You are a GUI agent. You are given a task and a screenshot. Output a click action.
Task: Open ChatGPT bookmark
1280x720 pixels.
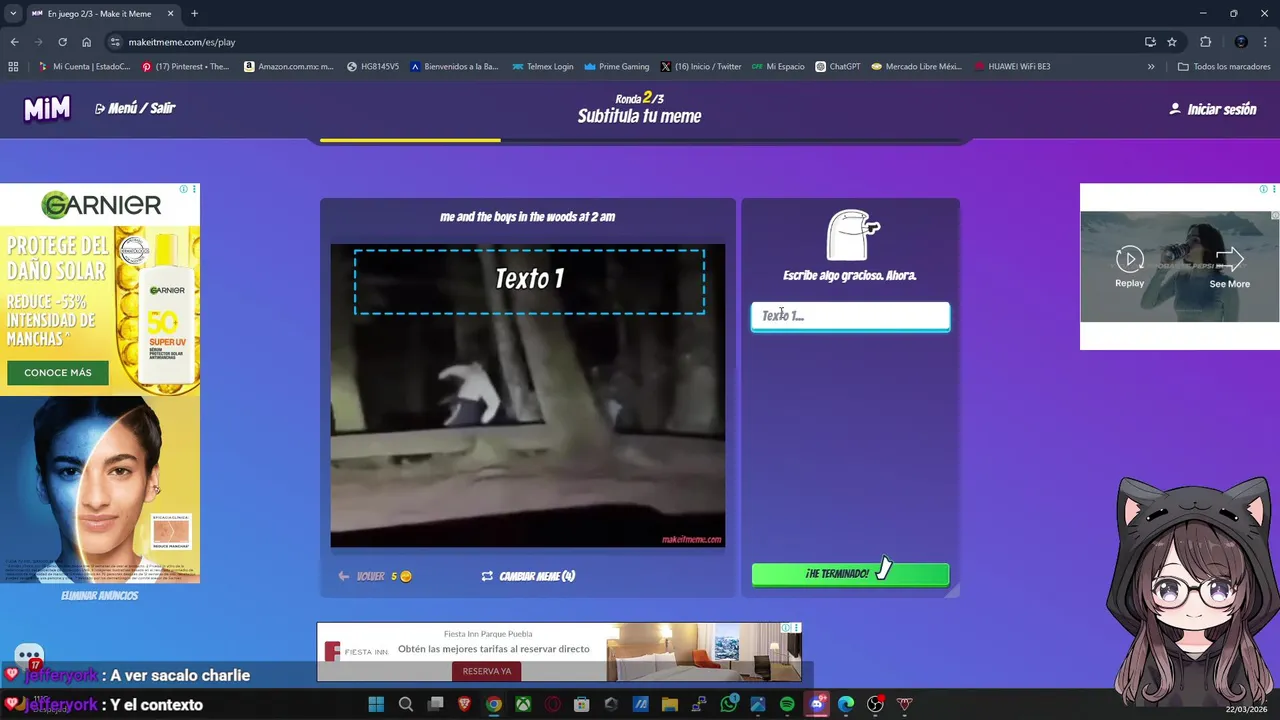click(838, 67)
